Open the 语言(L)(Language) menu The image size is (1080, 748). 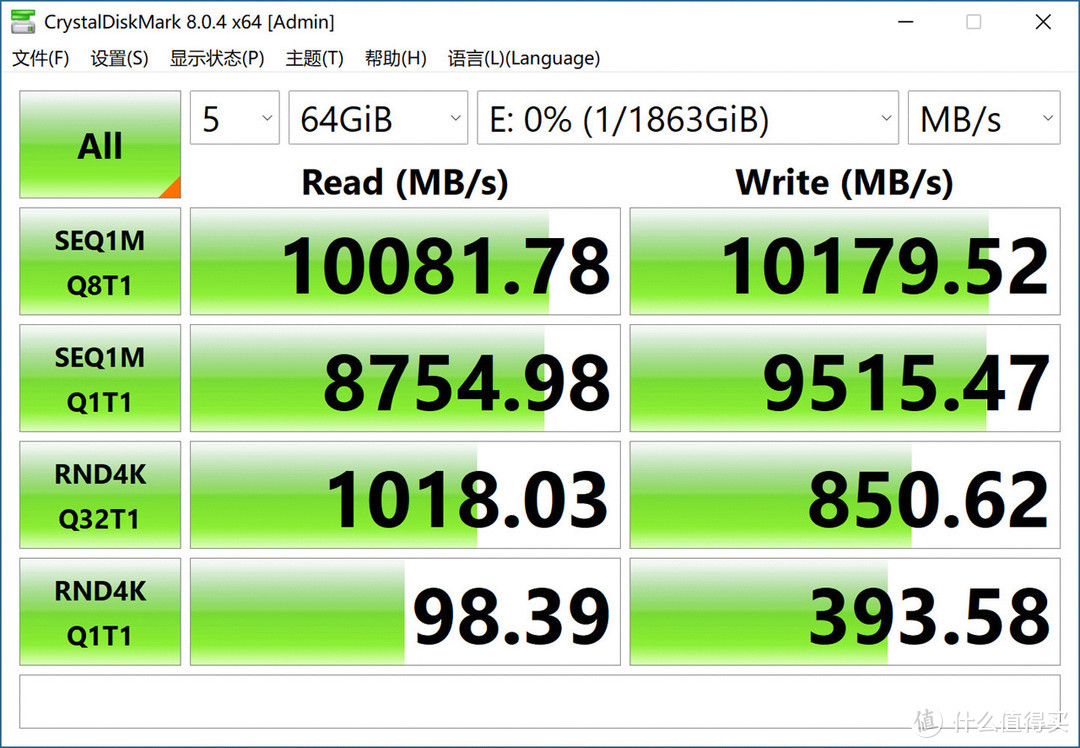click(x=523, y=59)
